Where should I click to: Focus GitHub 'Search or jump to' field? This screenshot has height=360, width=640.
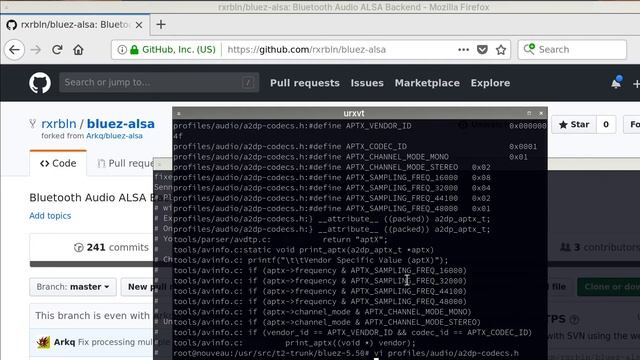click(159, 82)
